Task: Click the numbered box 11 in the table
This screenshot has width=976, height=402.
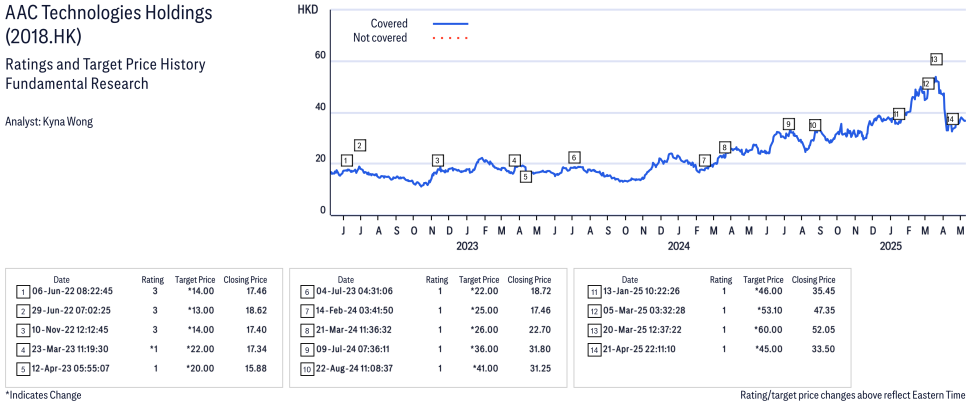Action: click(593, 291)
